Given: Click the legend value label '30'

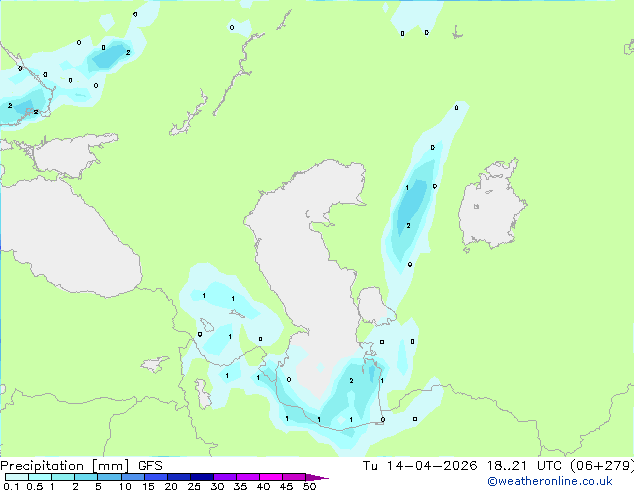Looking at the screenshot, I should pos(217,486).
